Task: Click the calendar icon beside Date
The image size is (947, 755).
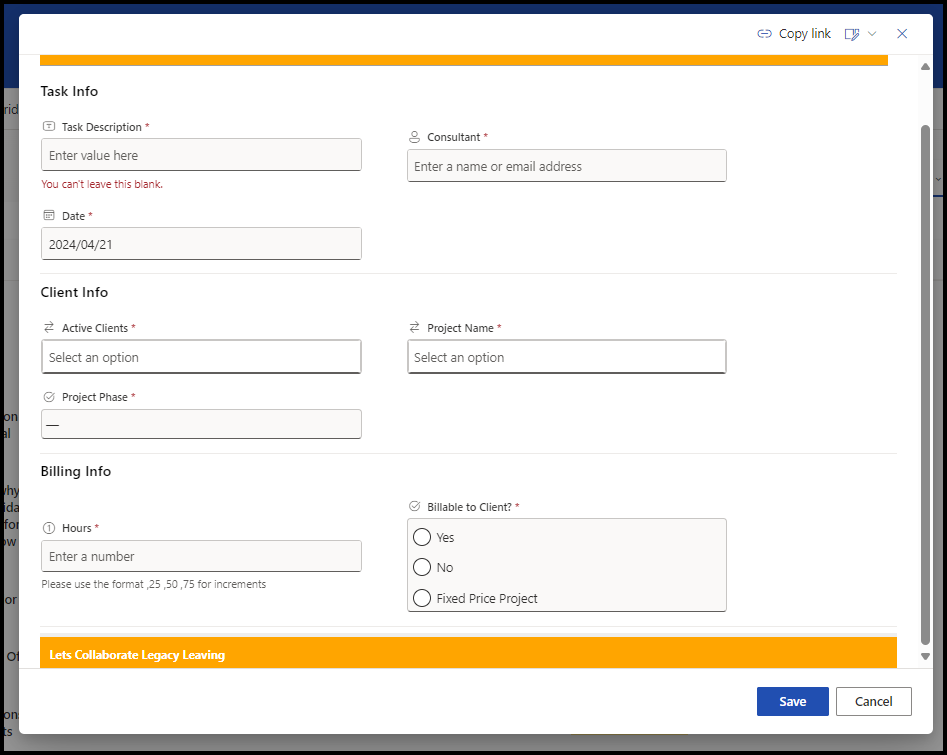Action: coord(47,214)
